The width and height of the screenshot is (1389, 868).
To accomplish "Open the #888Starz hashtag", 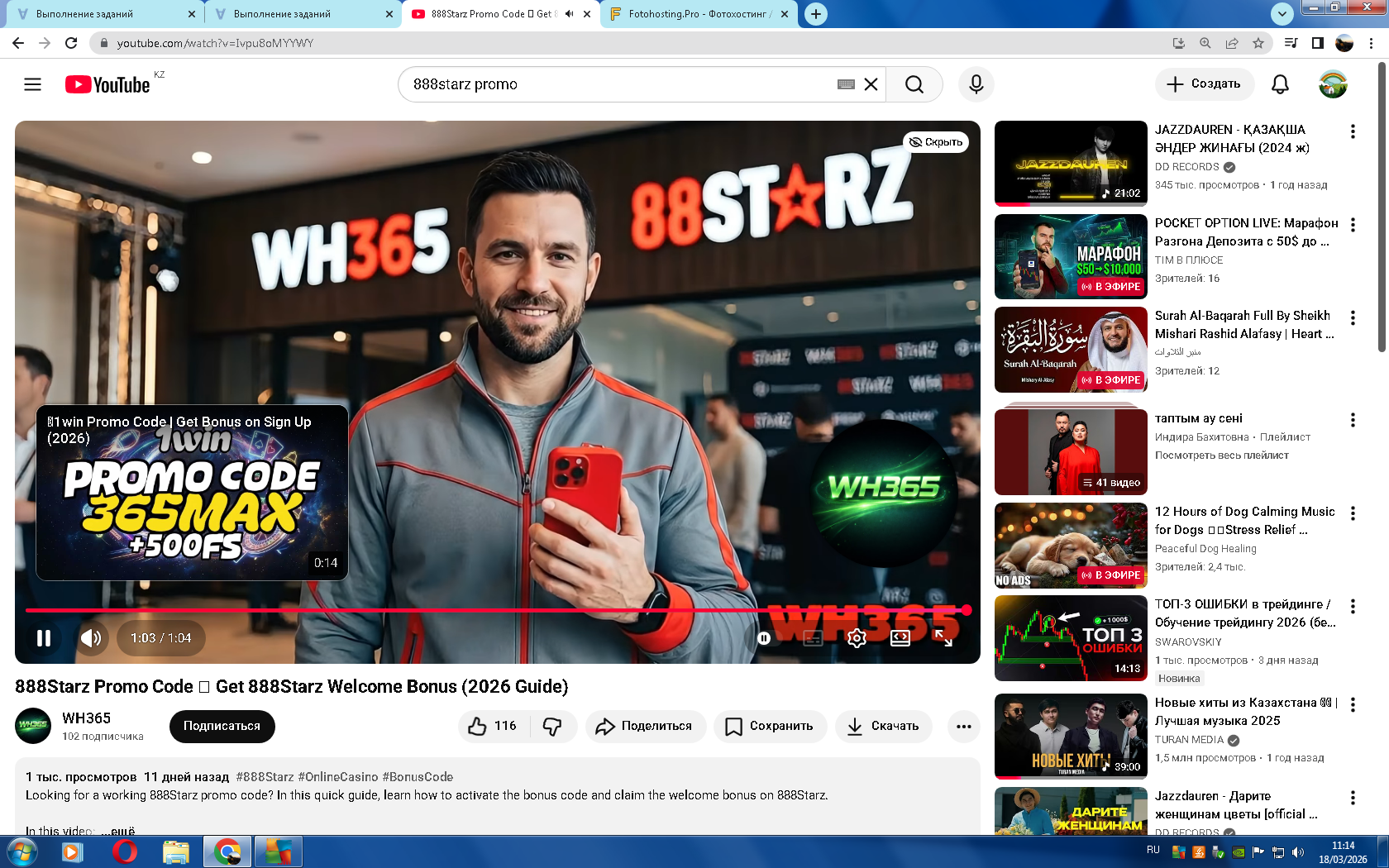I will click(265, 777).
